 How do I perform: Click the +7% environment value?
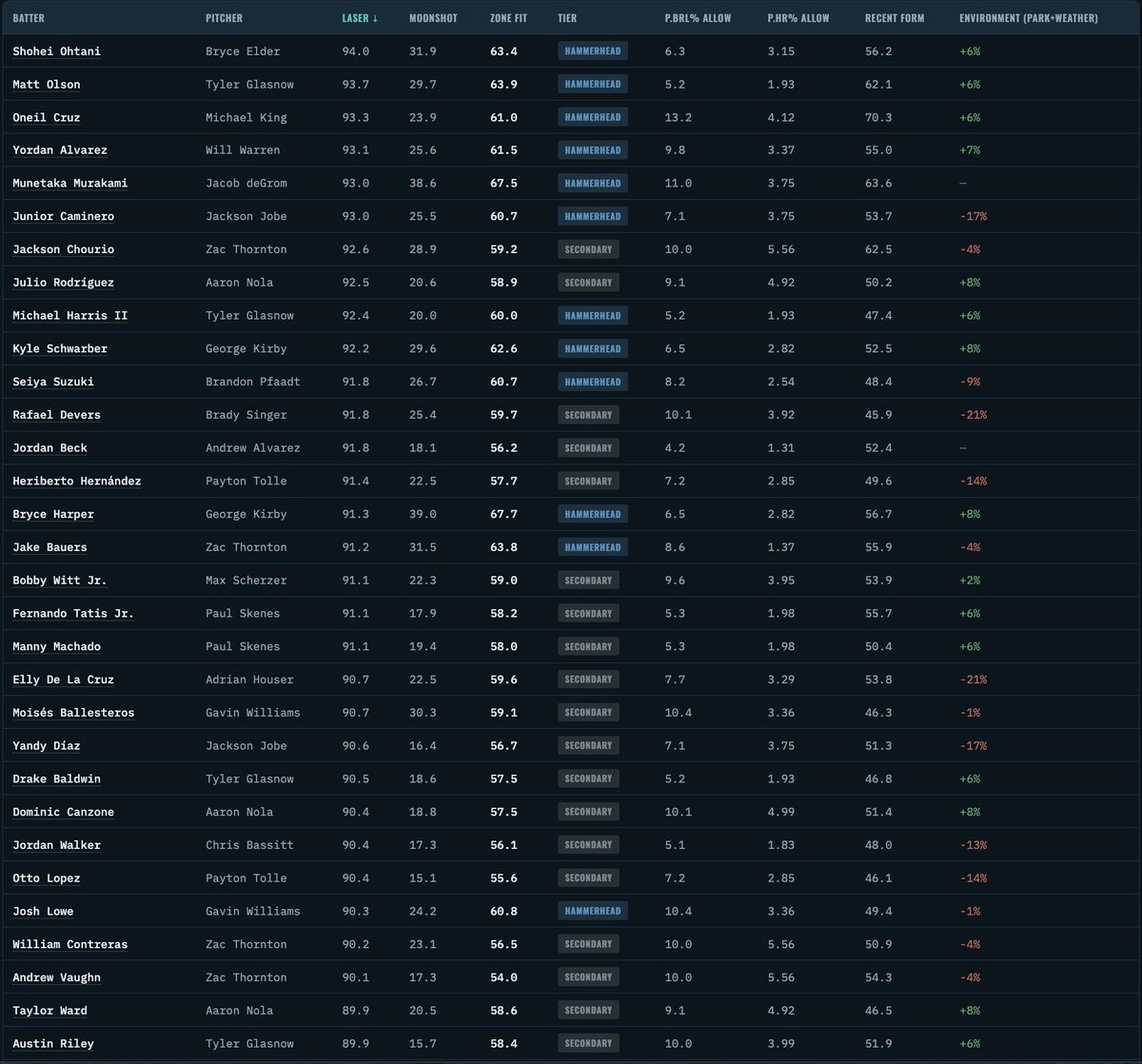coord(970,150)
